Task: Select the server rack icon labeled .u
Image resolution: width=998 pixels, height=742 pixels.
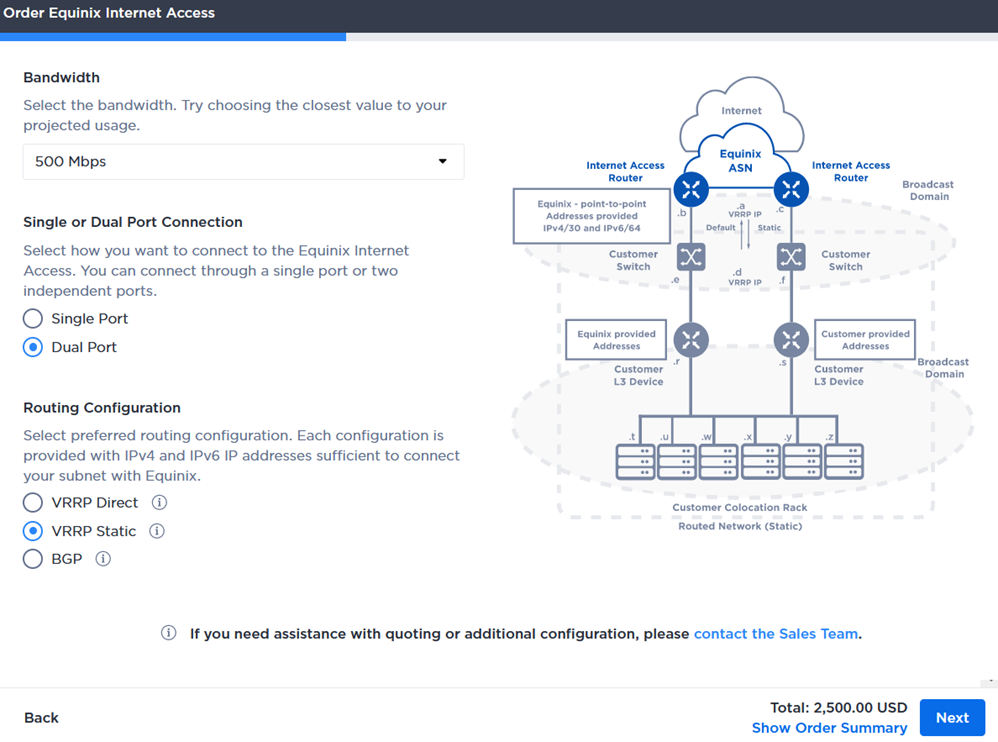Action: coord(677,461)
